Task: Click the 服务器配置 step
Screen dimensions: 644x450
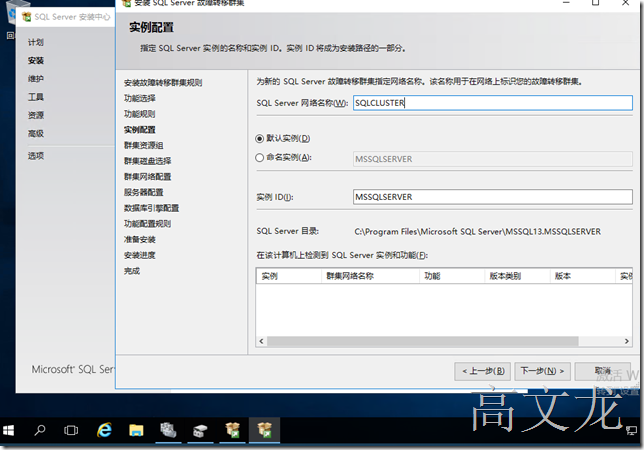Action: pyautogui.click(x=144, y=193)
